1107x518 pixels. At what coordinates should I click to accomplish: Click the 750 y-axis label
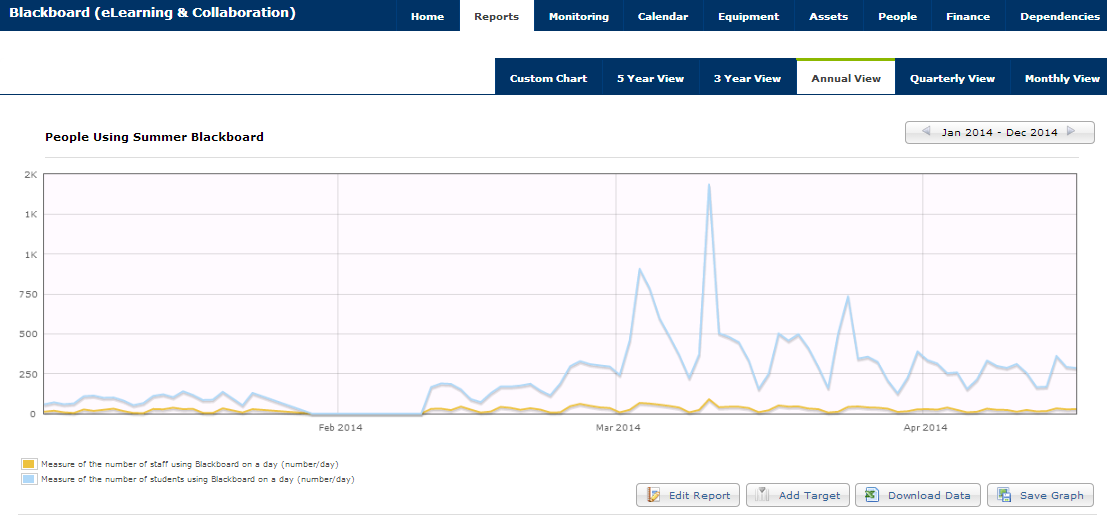tap(28, 294)
